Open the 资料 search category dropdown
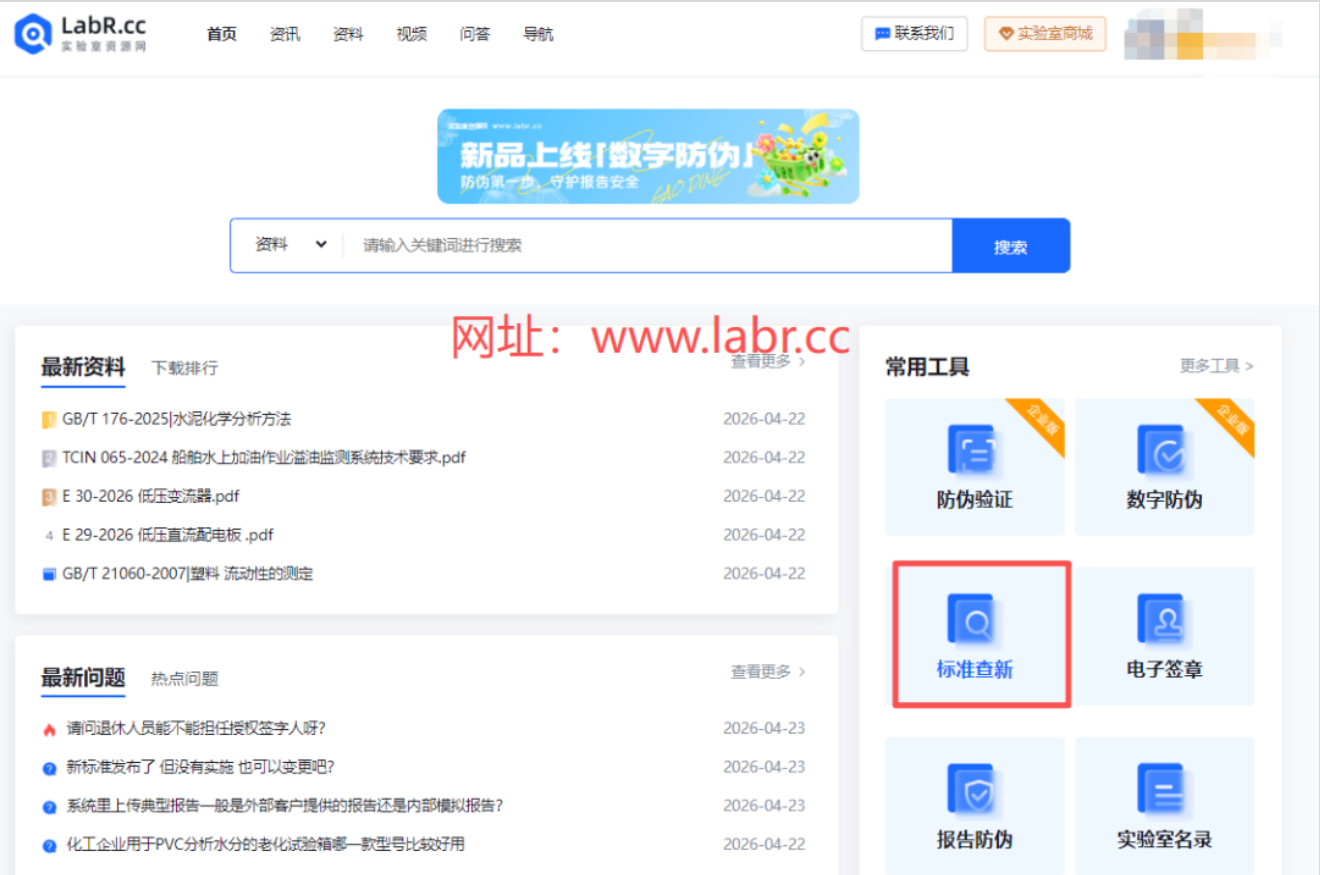 (x=290, y=245)
